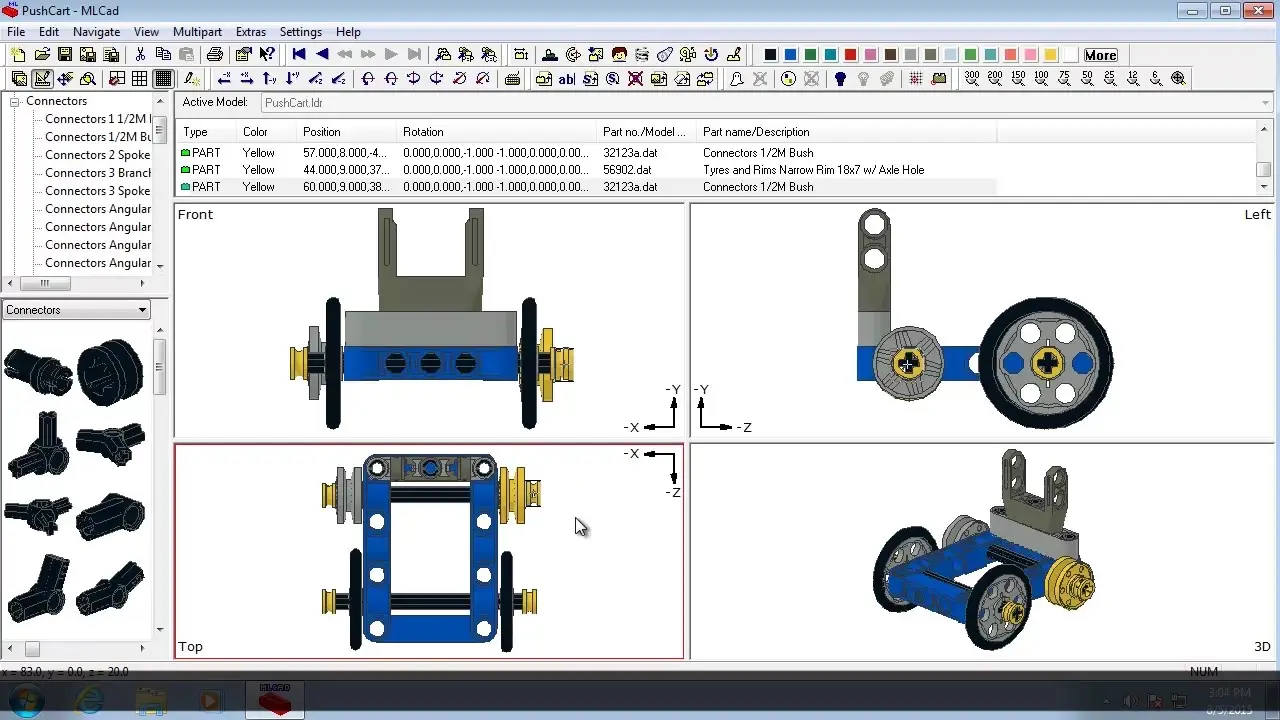Sort list by the Type column header
Image resolution: width=1280 pixels, height=720 pixels.
point(206,132)
